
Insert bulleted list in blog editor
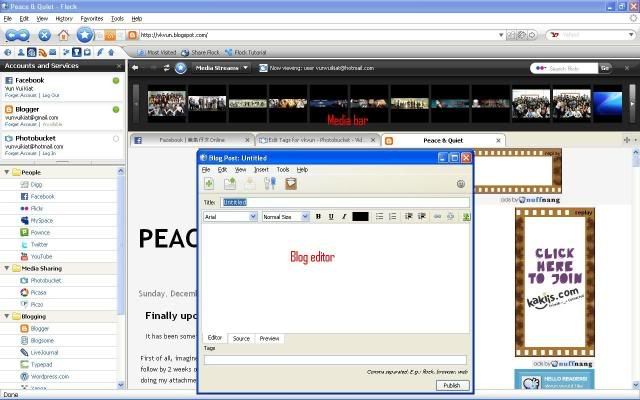[x=379, y=216]
